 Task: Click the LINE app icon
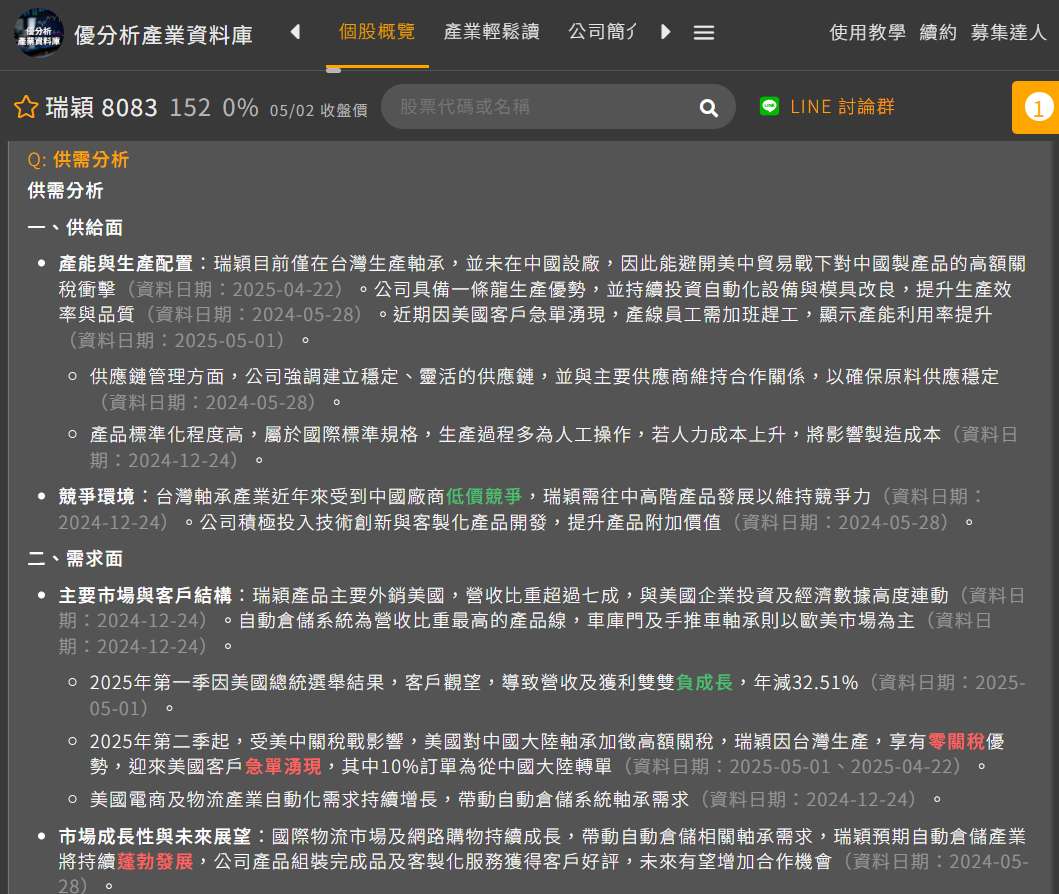pos(769,106)
